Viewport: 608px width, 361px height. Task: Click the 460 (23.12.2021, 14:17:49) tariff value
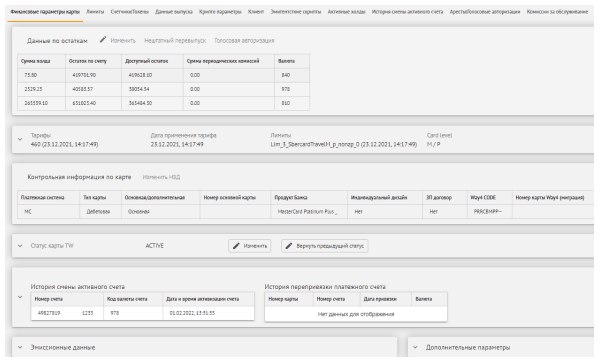tap(64, 144)
